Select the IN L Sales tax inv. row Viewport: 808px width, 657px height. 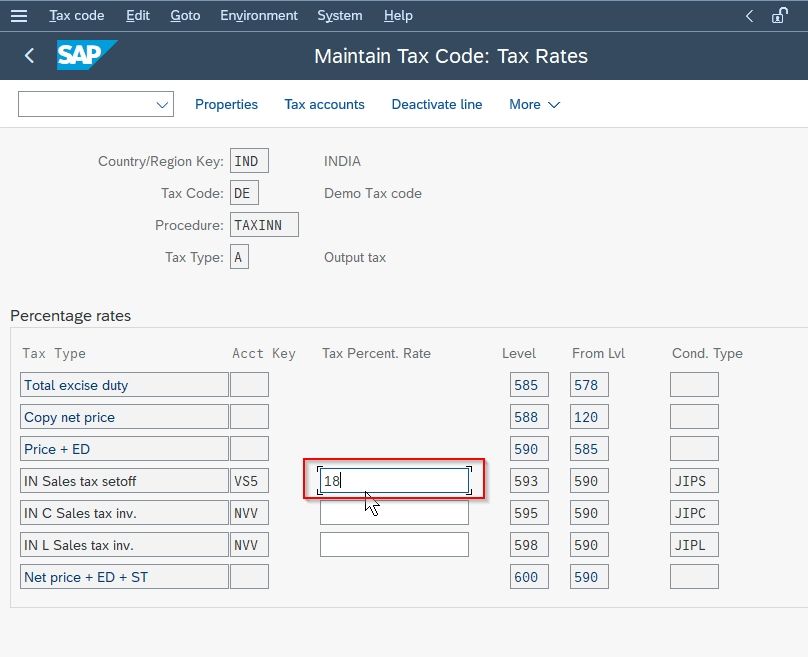point(124,545)
